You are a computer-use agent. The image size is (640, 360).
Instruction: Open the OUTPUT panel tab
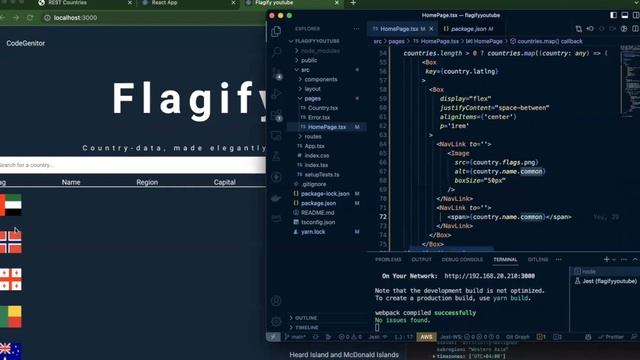(421, 260)
